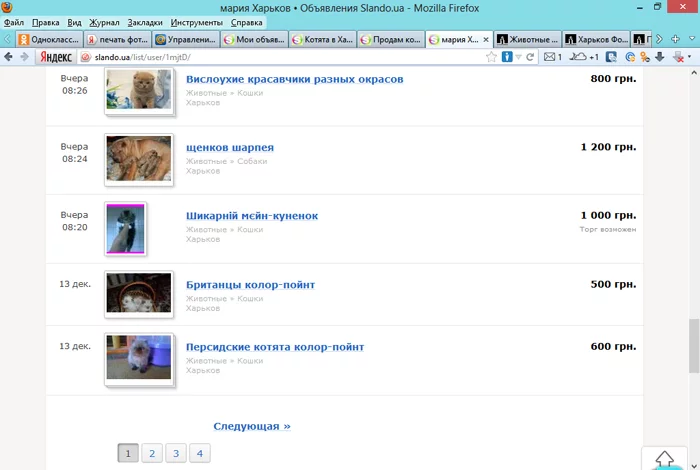Click the 800 грн. price text
700x470 pixels.
pyautogui.click(x=613, y=79)
